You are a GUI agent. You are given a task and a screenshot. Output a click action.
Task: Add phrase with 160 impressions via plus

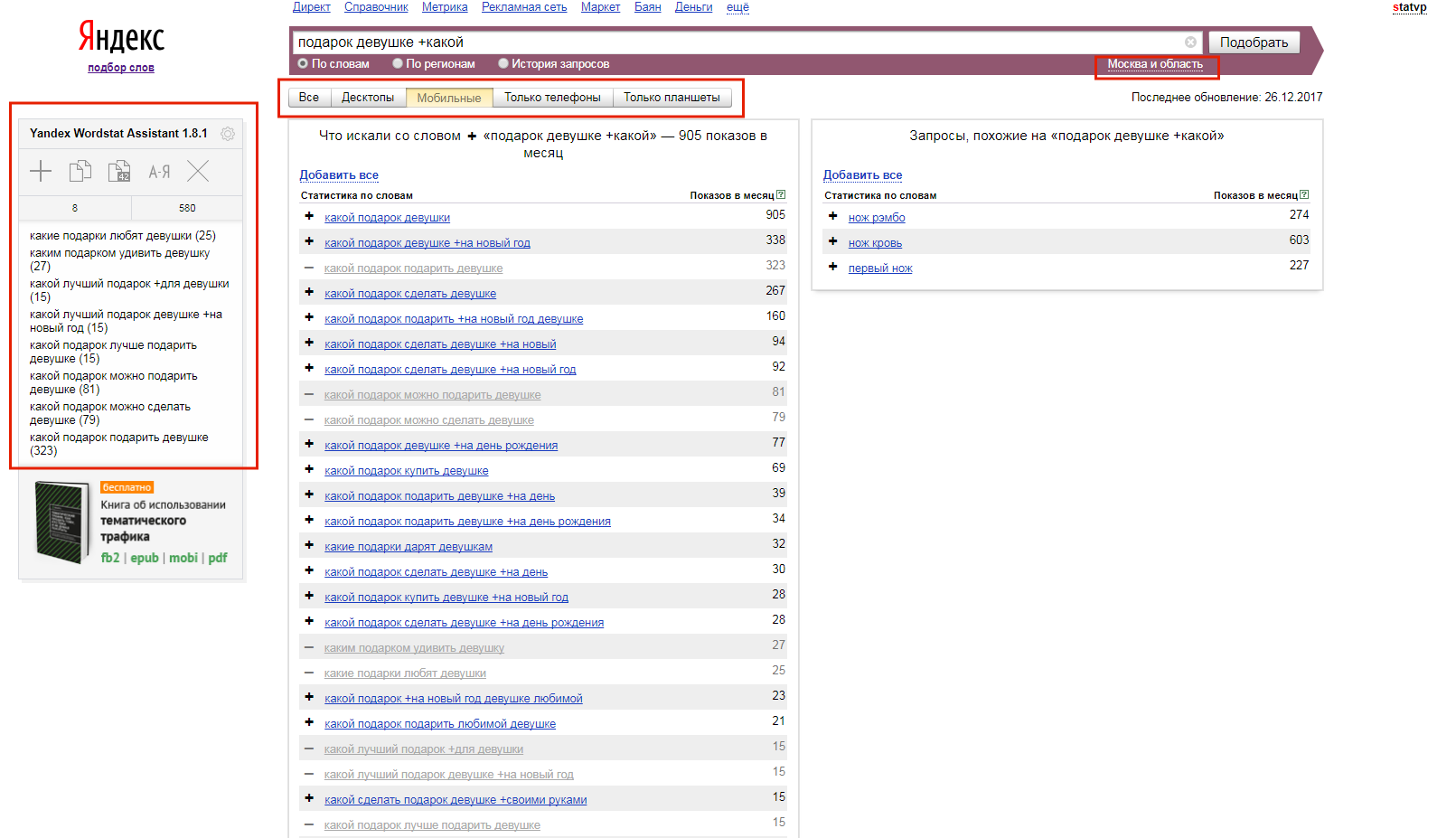coord(309,317)
